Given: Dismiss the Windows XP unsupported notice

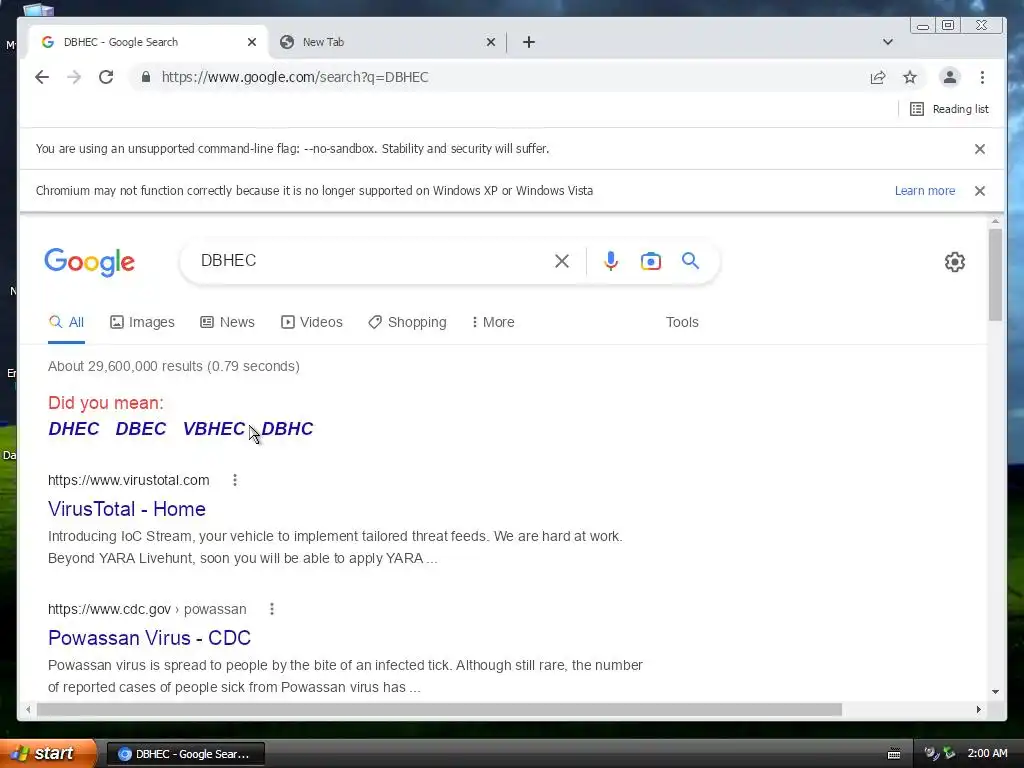Looking at the screenshot, I should coord(980,191).
